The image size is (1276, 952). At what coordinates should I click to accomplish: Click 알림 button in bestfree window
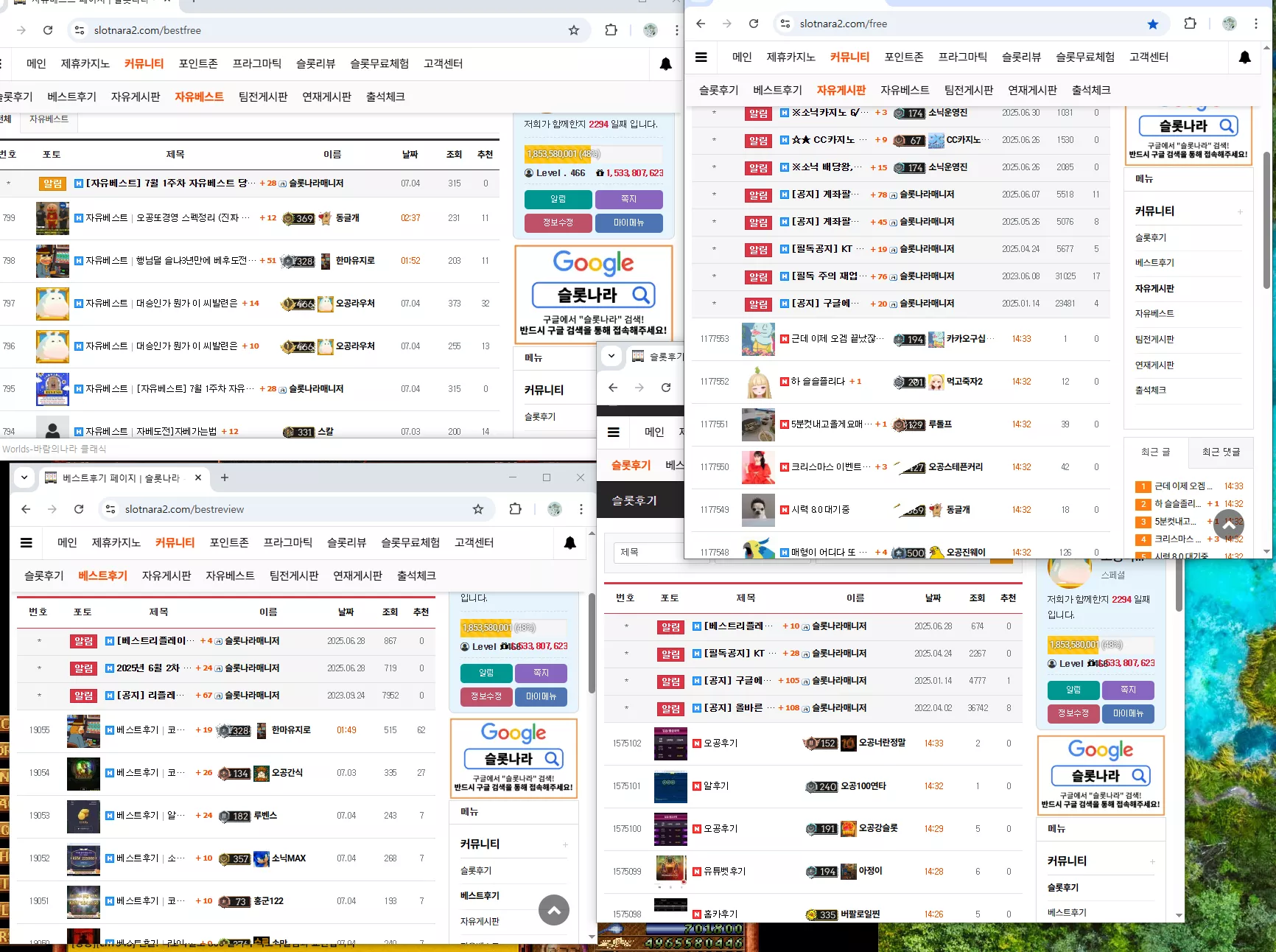558,199
